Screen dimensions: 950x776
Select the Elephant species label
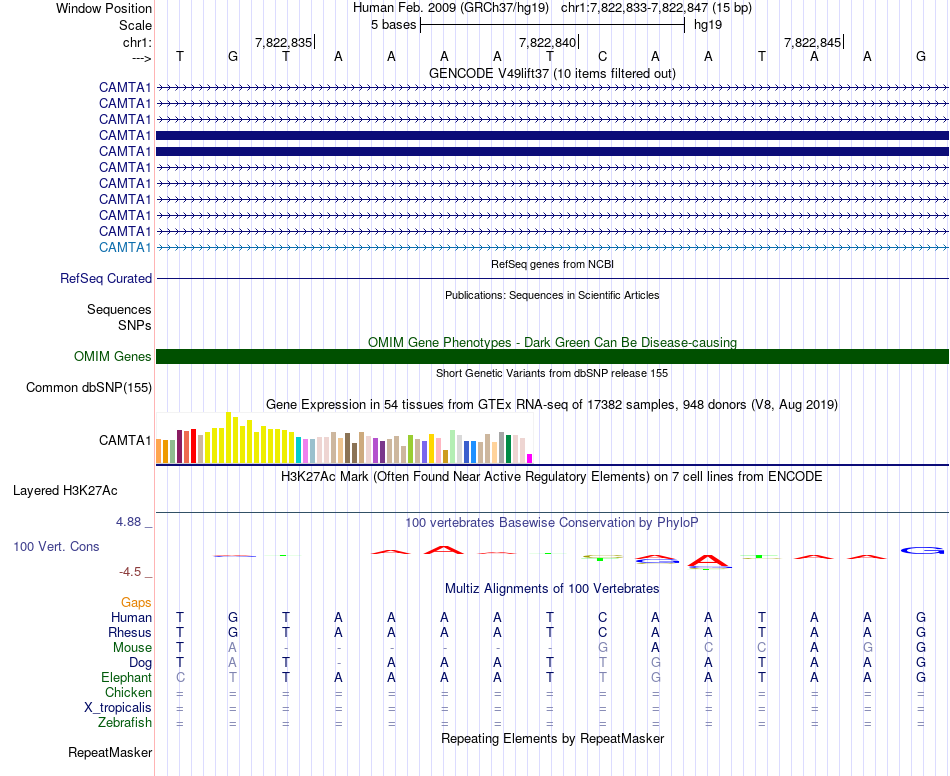[126, 677]
